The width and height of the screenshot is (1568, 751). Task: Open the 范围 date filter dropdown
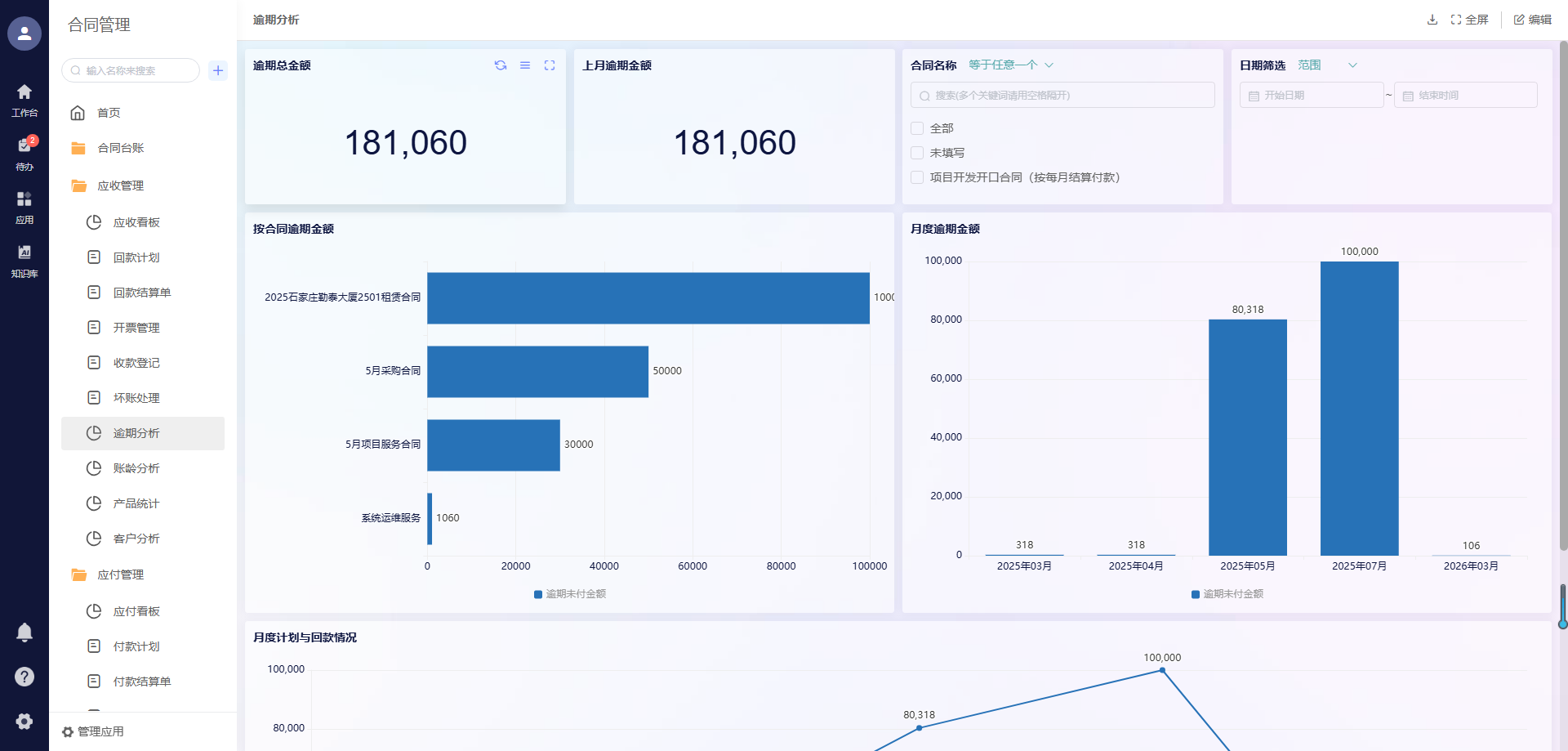point(1327,65)
